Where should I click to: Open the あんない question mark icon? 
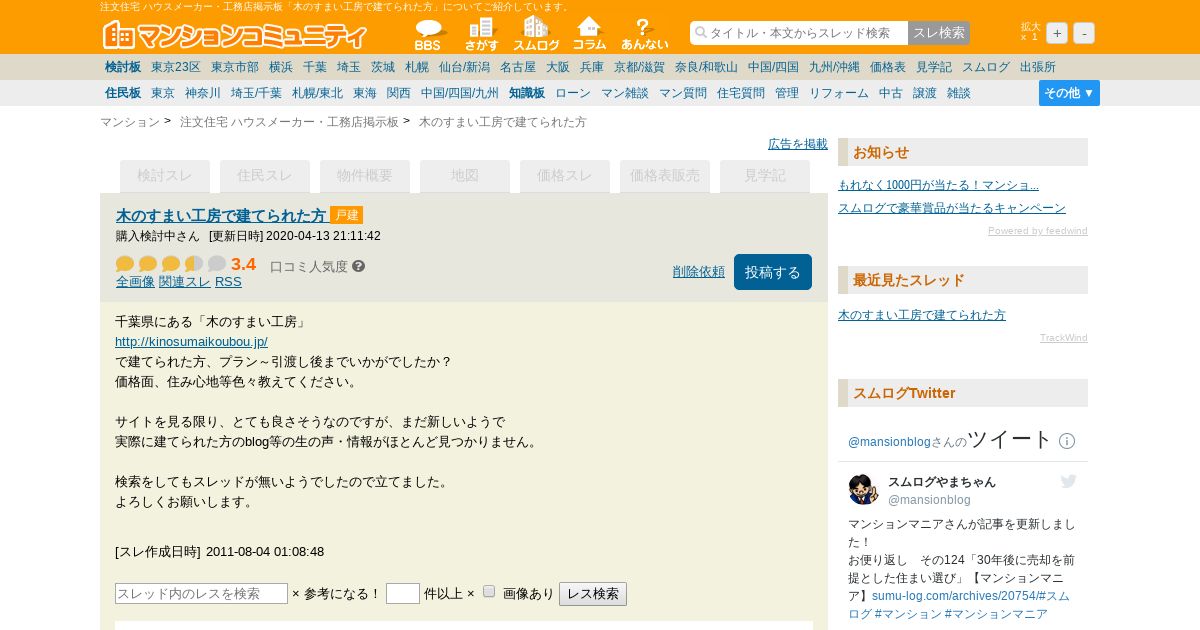(644, 35)
